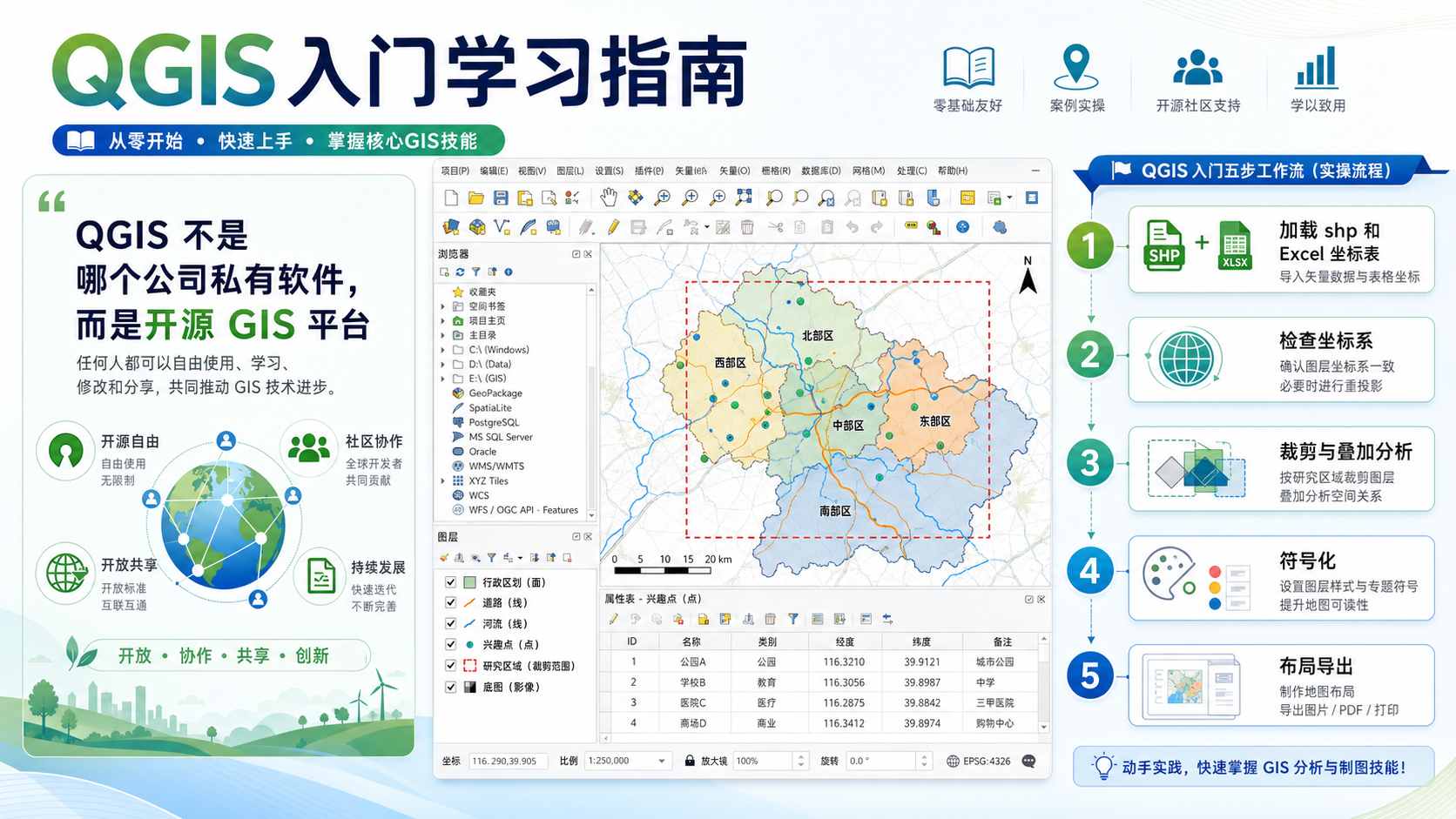This screenshot has width=1456, height=819.
Task: Open the 项目(P) menu
Action: point(455,171)
